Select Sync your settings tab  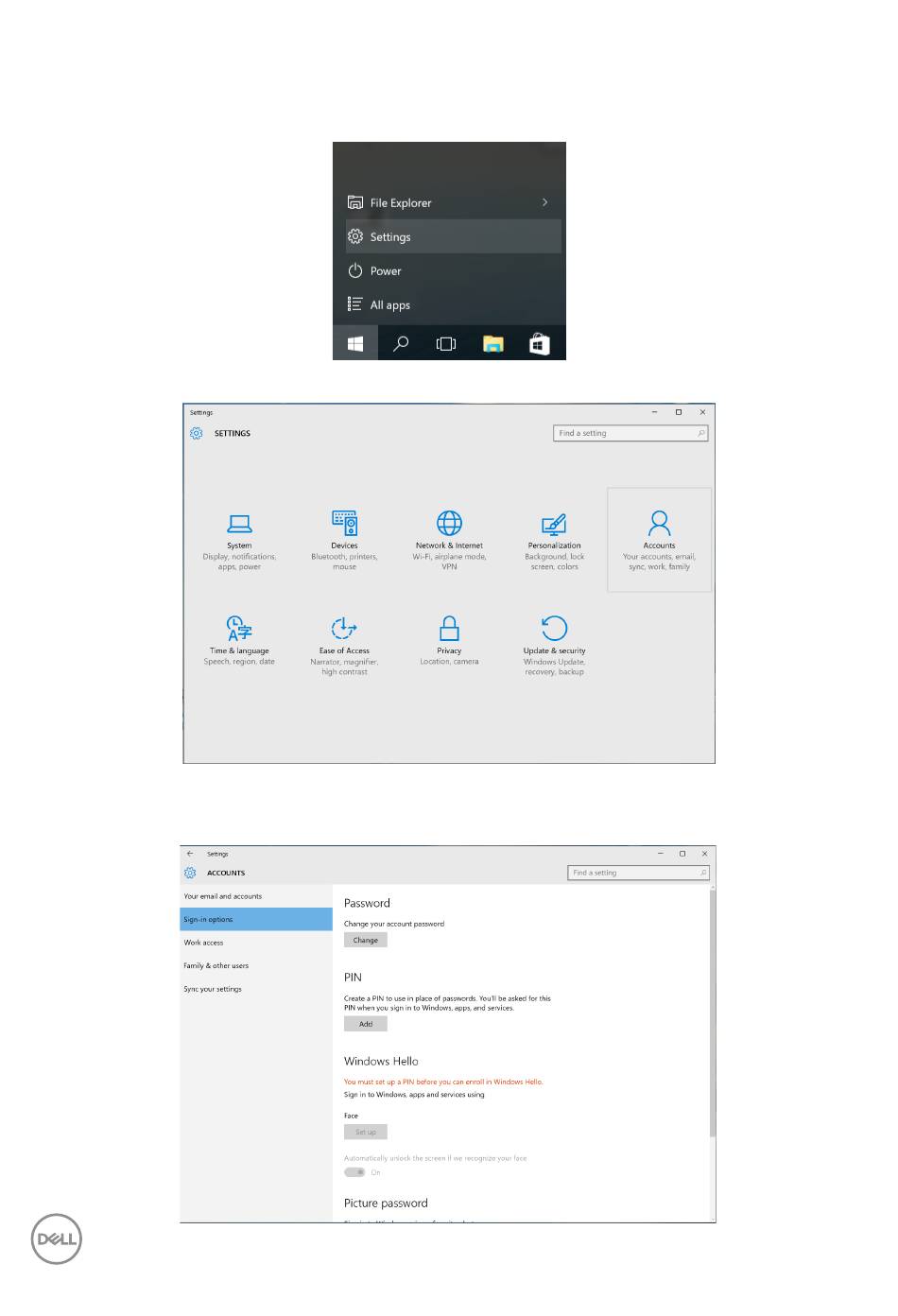click(x=256, y=989)
